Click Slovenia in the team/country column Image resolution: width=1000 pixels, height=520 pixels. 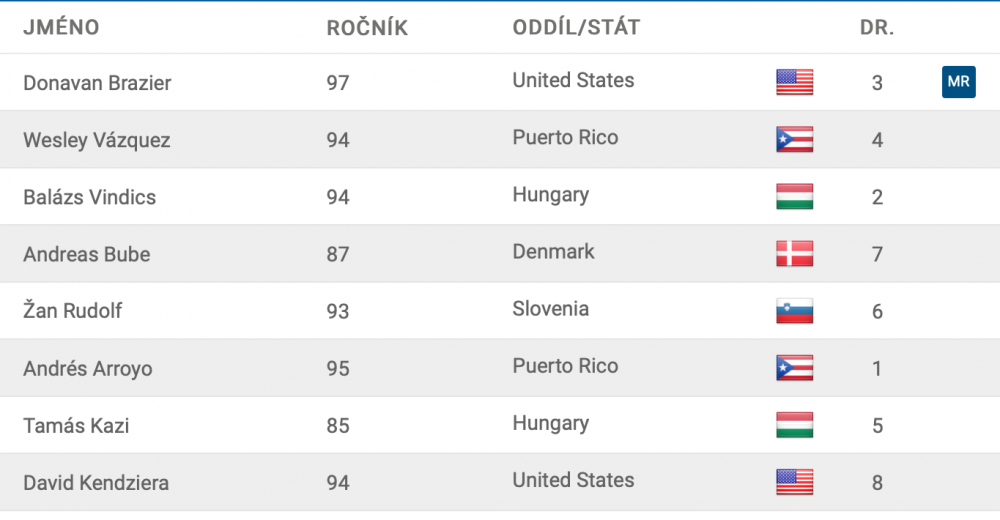click(x=550, y=309)
